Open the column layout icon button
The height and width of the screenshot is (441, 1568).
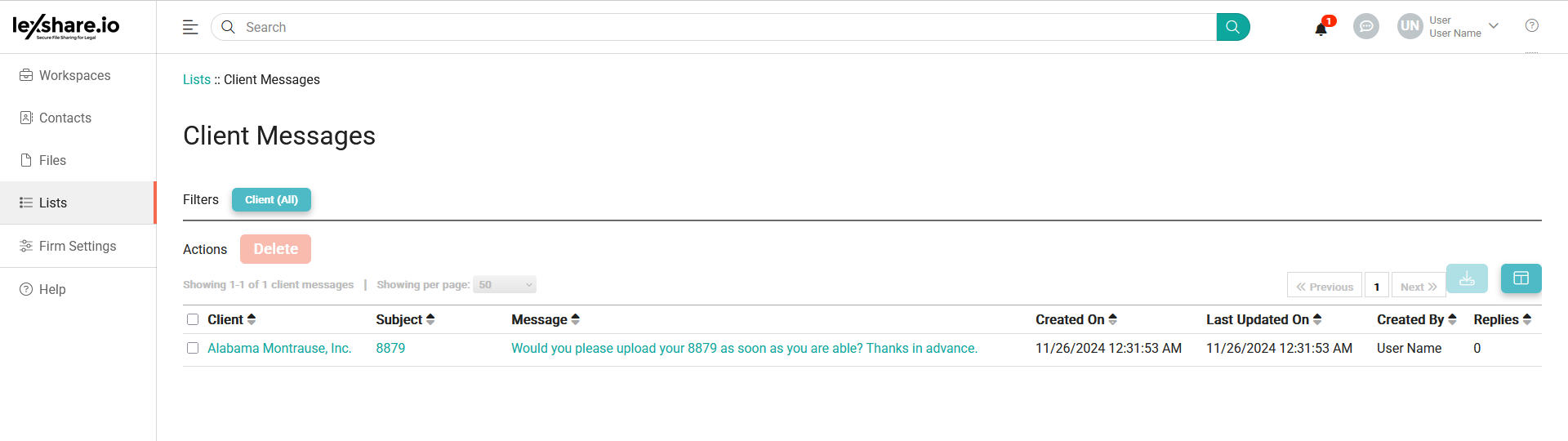1521,278
